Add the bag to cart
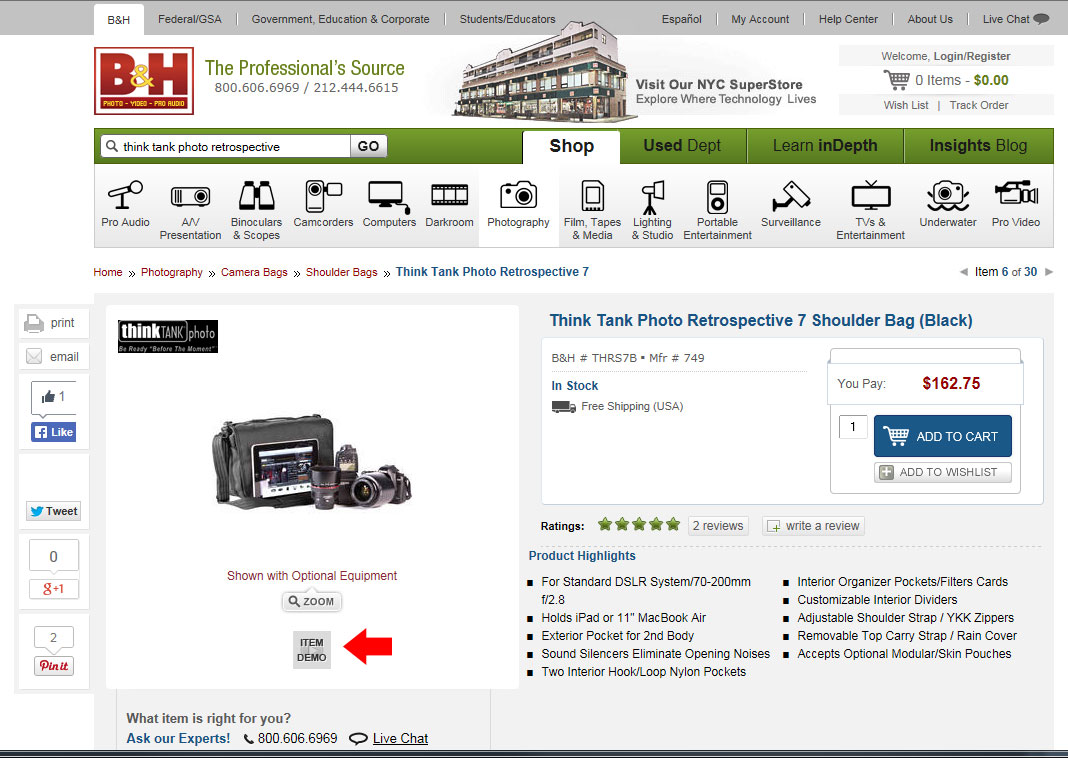Viewport: 1068px width, 758px height. pyautogui.click(x=943, y=436)
